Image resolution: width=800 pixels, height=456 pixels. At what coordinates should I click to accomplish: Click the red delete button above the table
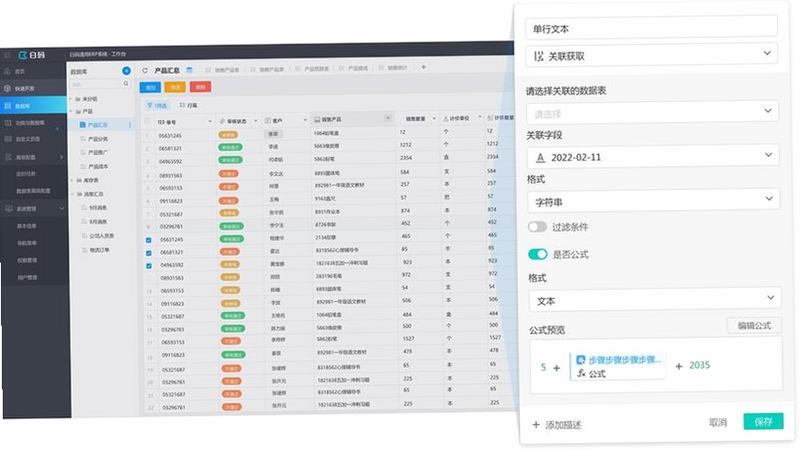[201, 87]
